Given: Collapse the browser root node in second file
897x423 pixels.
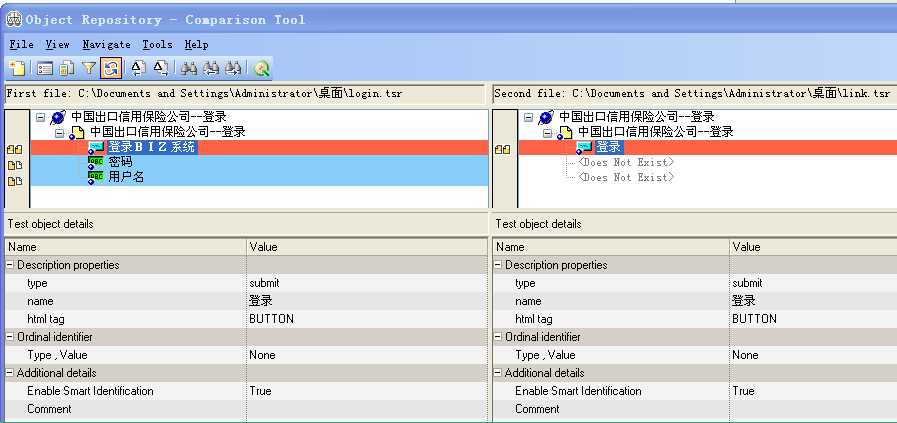Looking at the screenshot, I should tap(528, 117).
